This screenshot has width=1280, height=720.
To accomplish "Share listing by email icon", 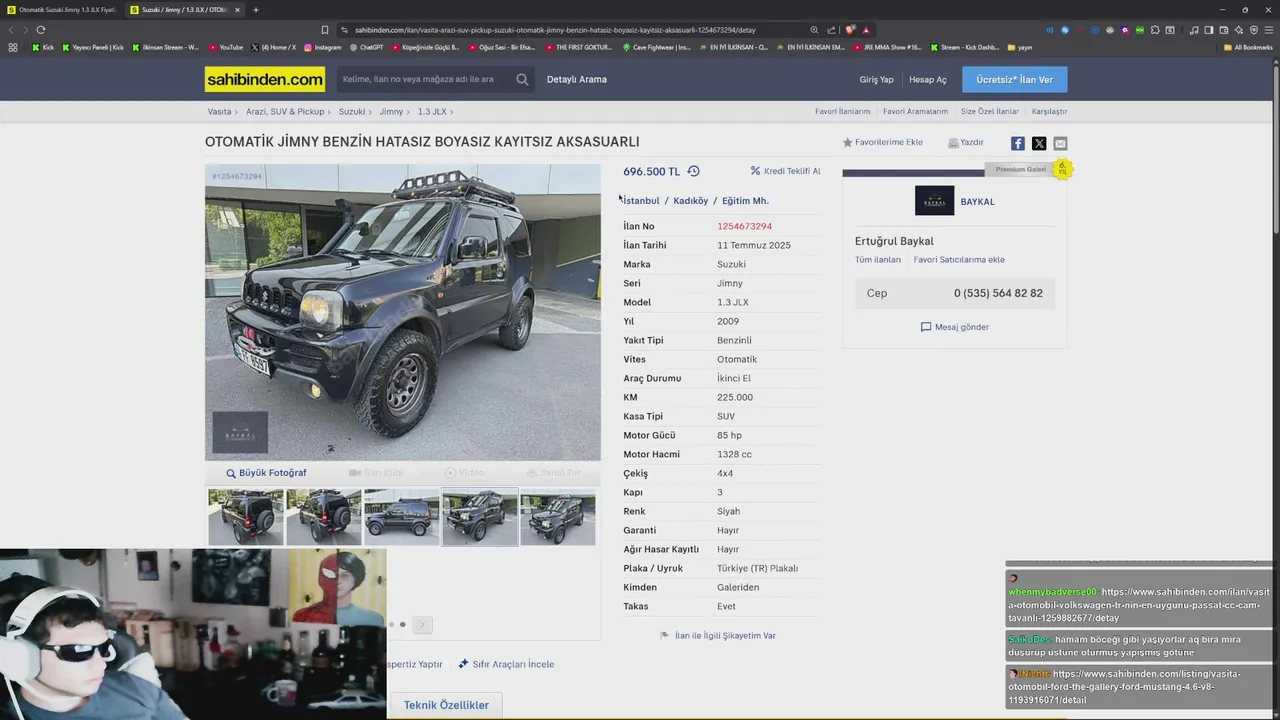I will click(1060, 143).
